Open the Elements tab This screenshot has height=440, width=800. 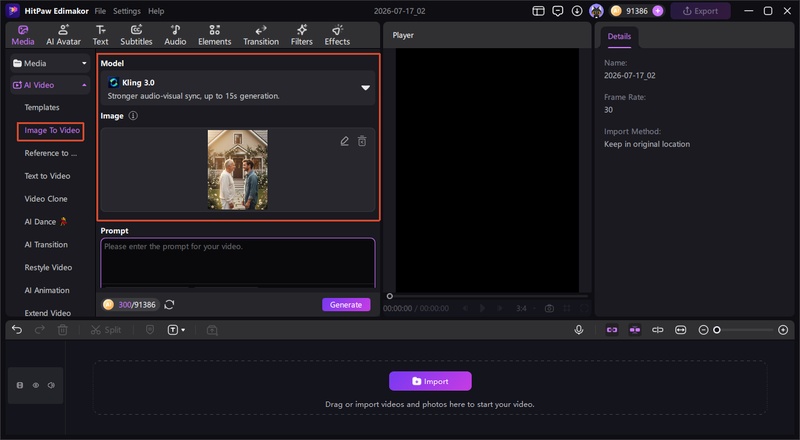214,35
